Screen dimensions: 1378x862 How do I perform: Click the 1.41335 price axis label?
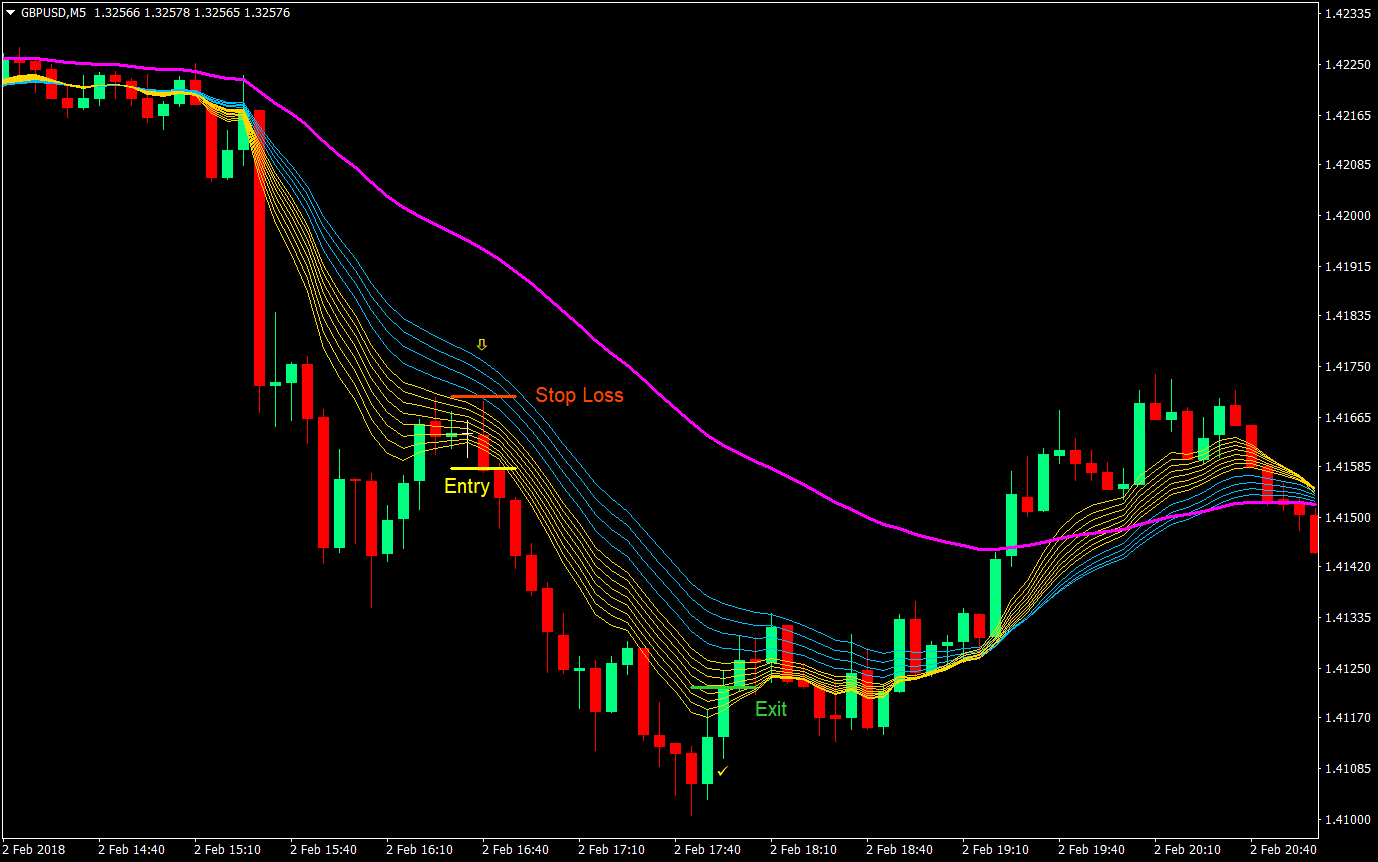tap(1346, 618)
